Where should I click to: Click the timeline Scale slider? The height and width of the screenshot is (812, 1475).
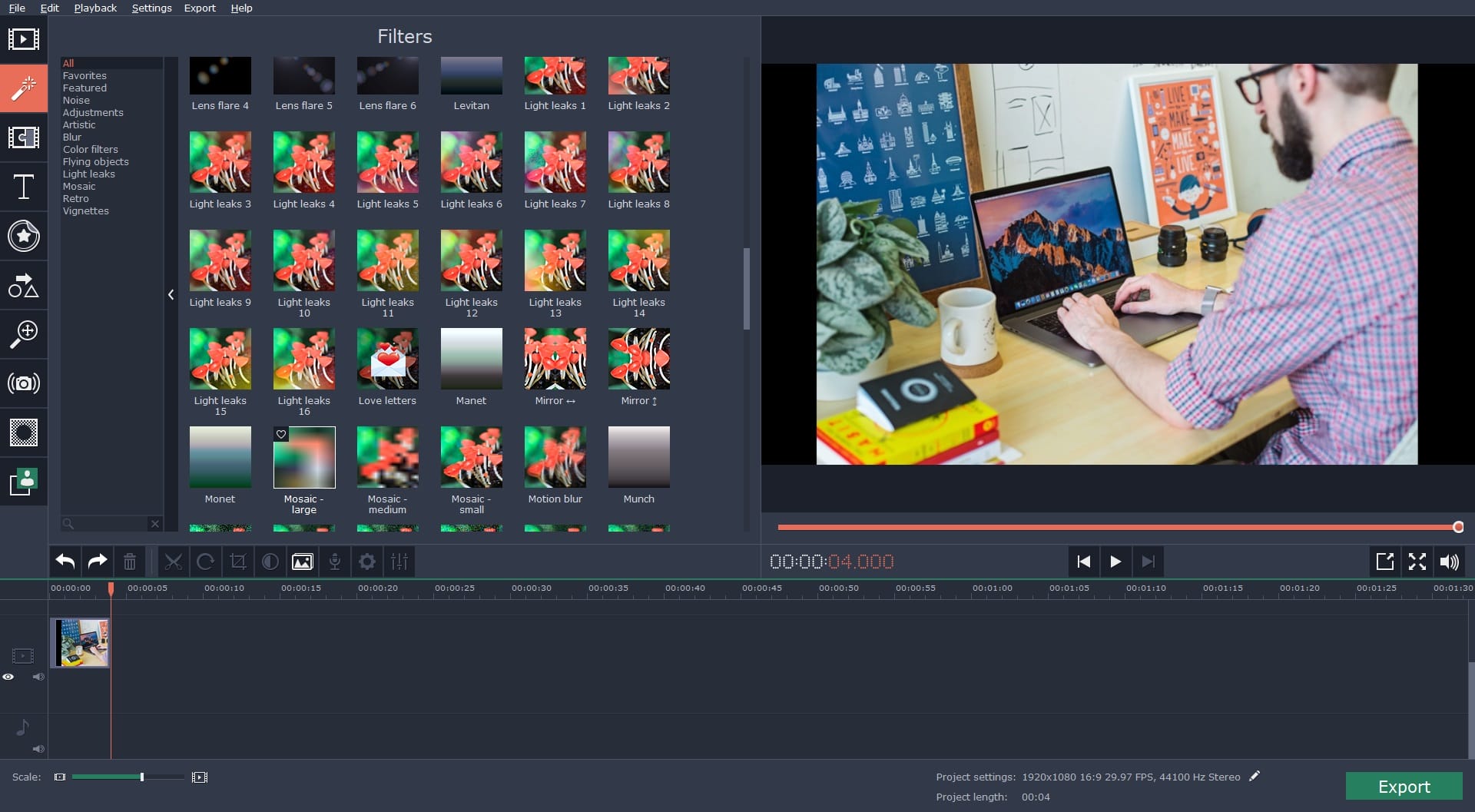(142, 777)
